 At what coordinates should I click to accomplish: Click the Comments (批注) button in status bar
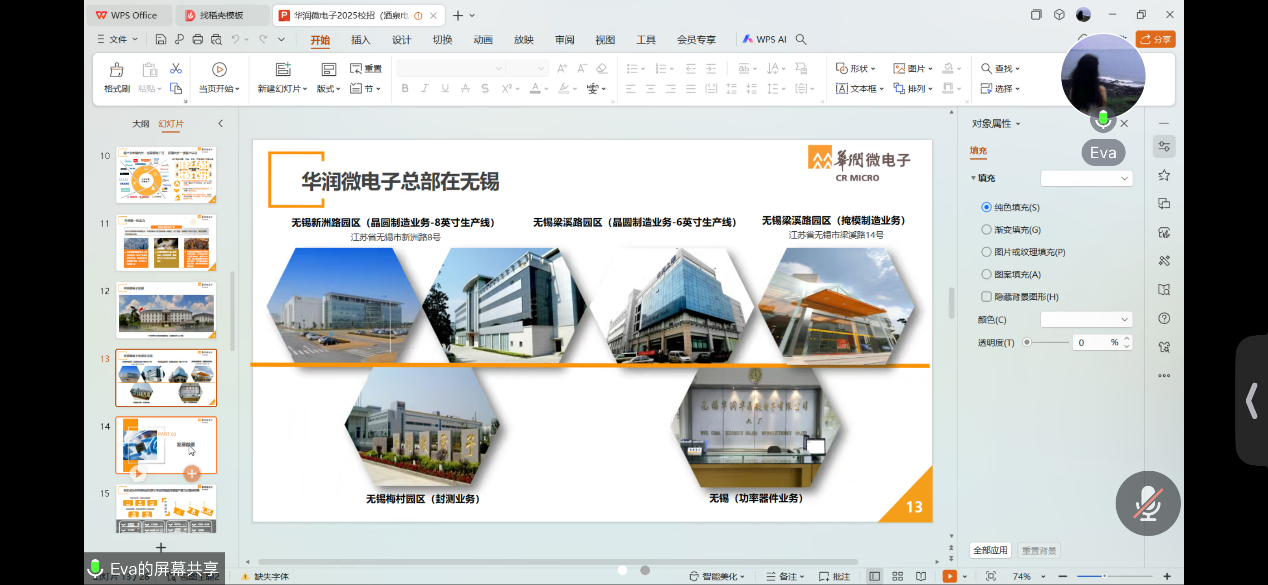pos(835,576)
